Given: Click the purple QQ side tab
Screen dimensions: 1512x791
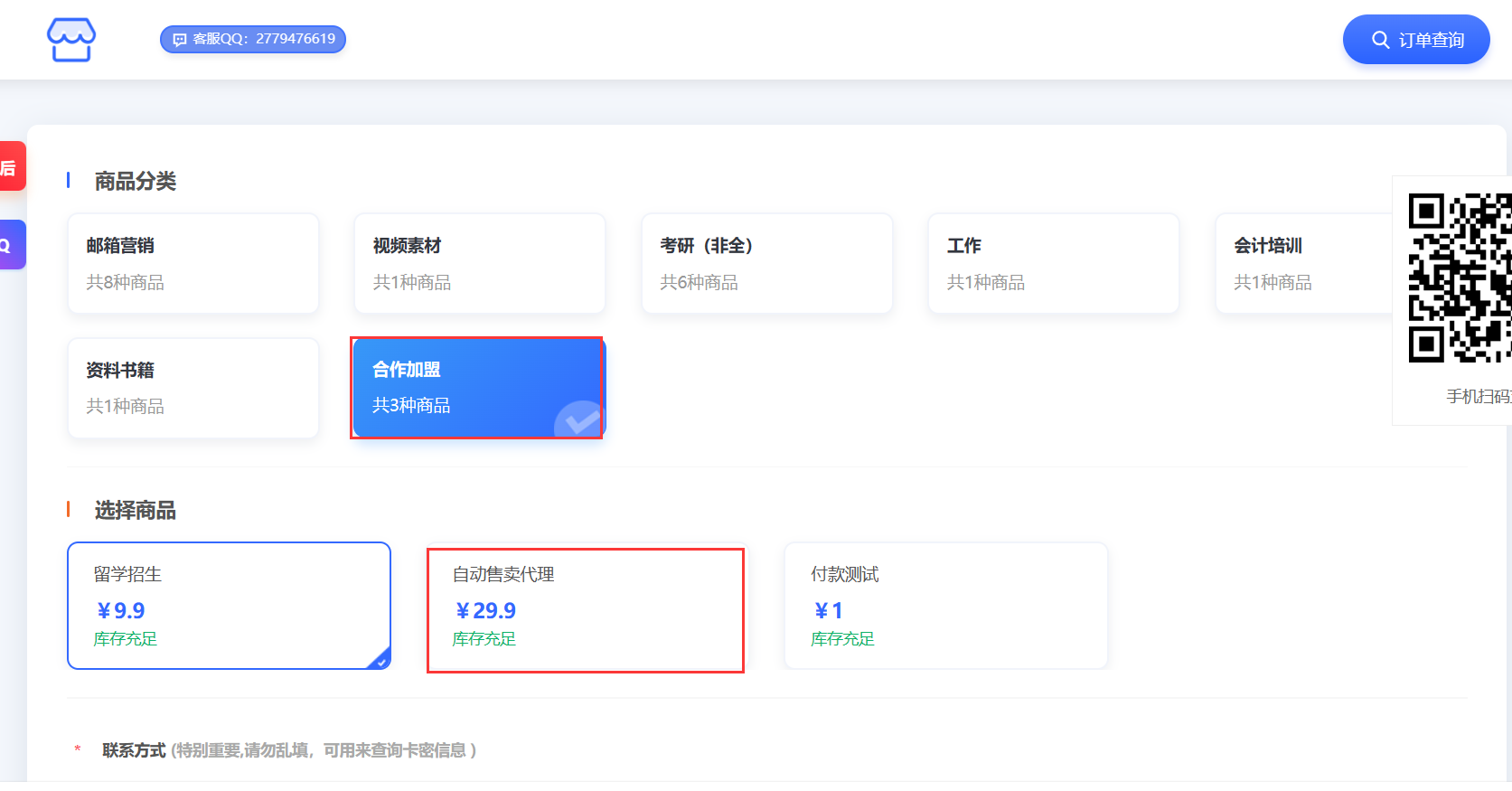Looking at the screenshot, I should coord(12,245).
